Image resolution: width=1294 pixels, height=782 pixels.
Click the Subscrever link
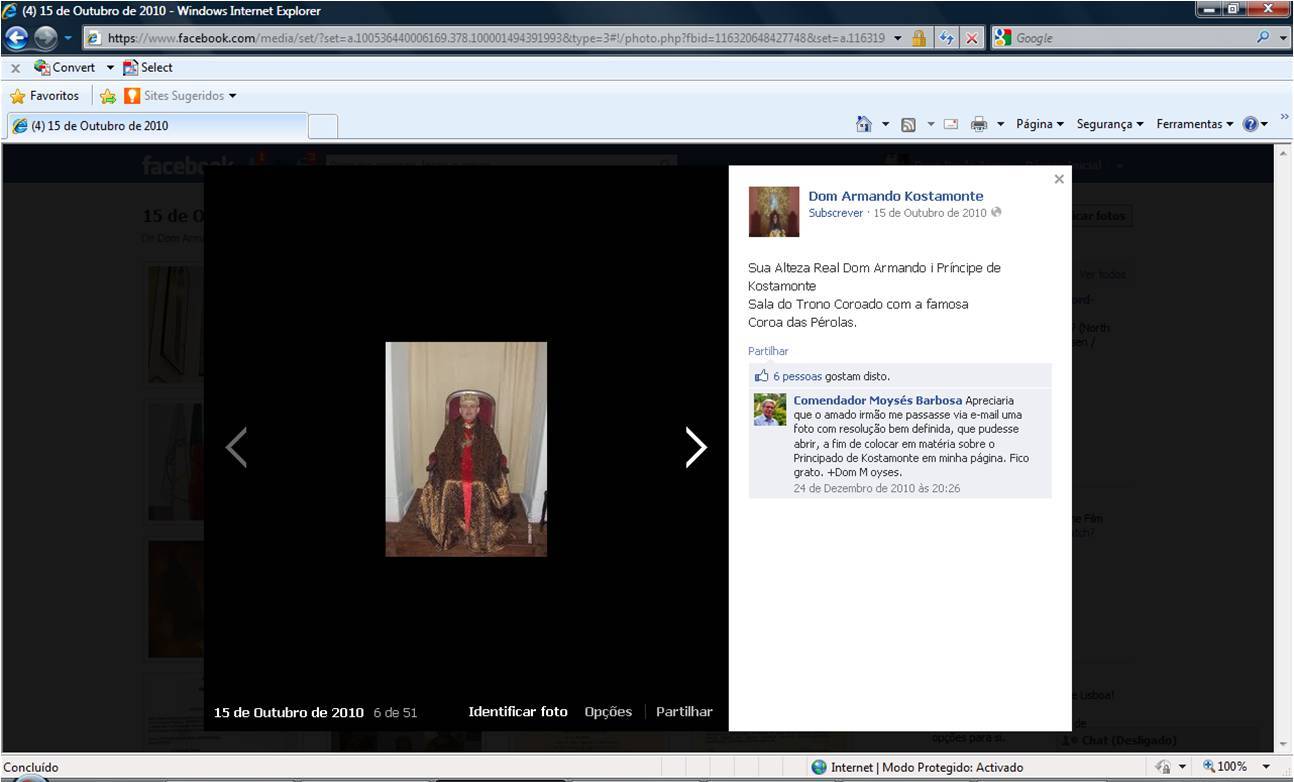(835, 213)
